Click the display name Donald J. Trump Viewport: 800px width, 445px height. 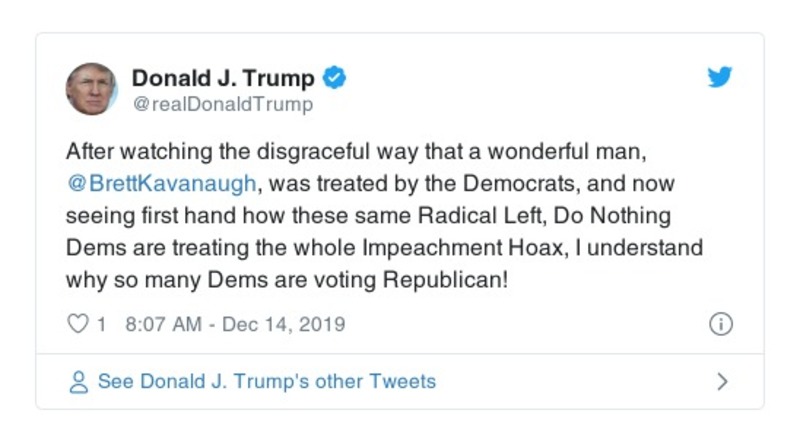pos(223,78)
